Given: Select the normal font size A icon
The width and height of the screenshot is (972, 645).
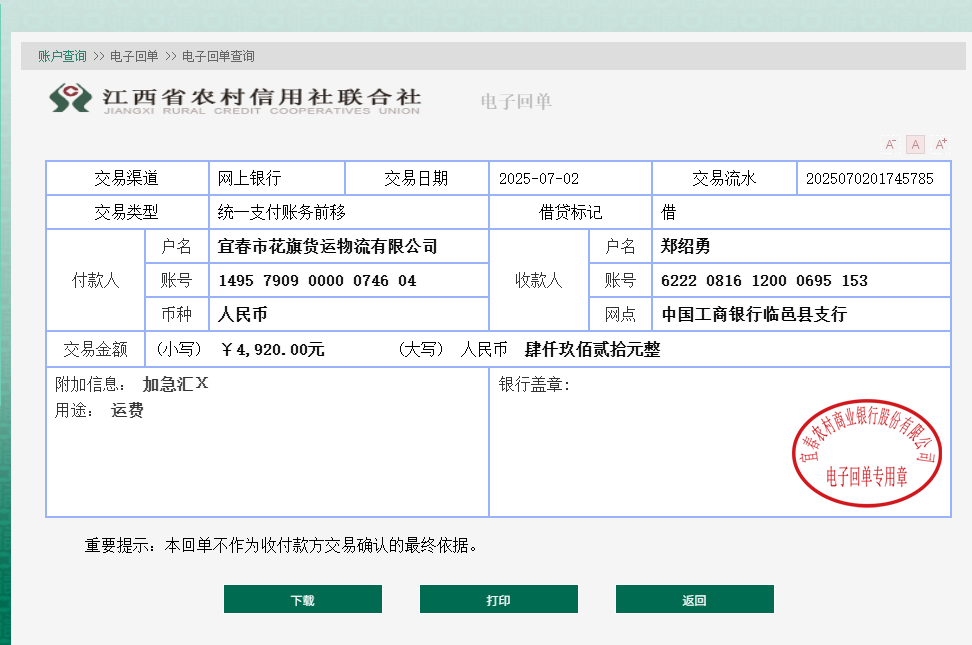Looking at the screenshot, I should point(916,145).
